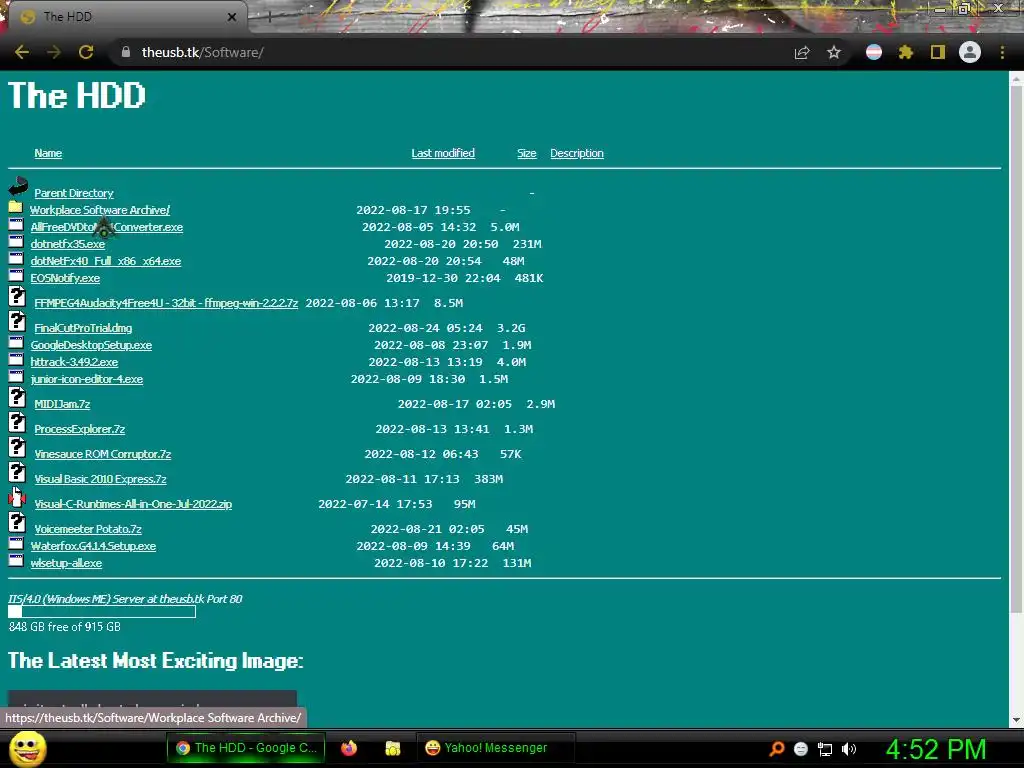
Task: Click the exe icon beside GoogleDesktopSetup.exe
Action: [x=16, y=342]
